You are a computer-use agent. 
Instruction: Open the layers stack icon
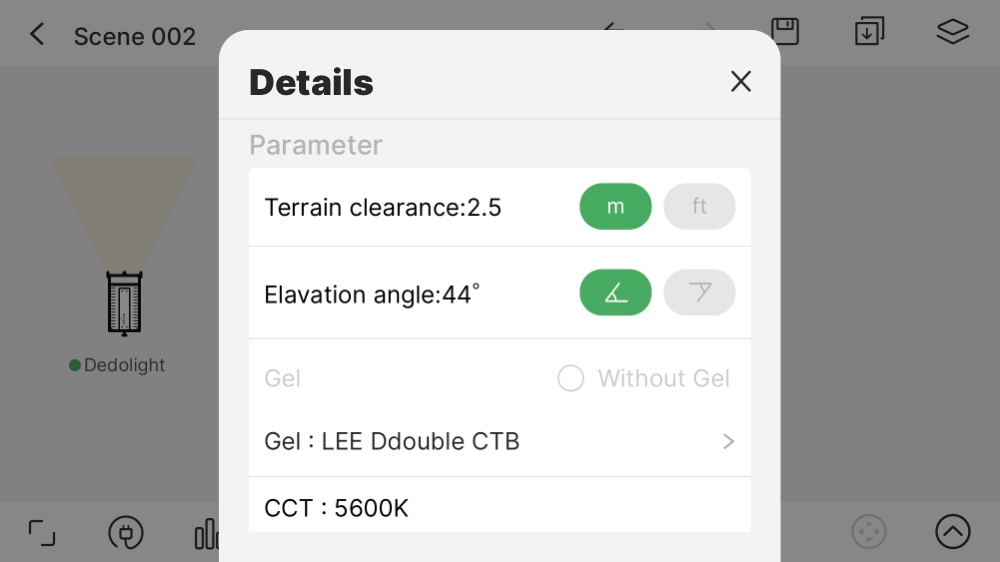952,32
